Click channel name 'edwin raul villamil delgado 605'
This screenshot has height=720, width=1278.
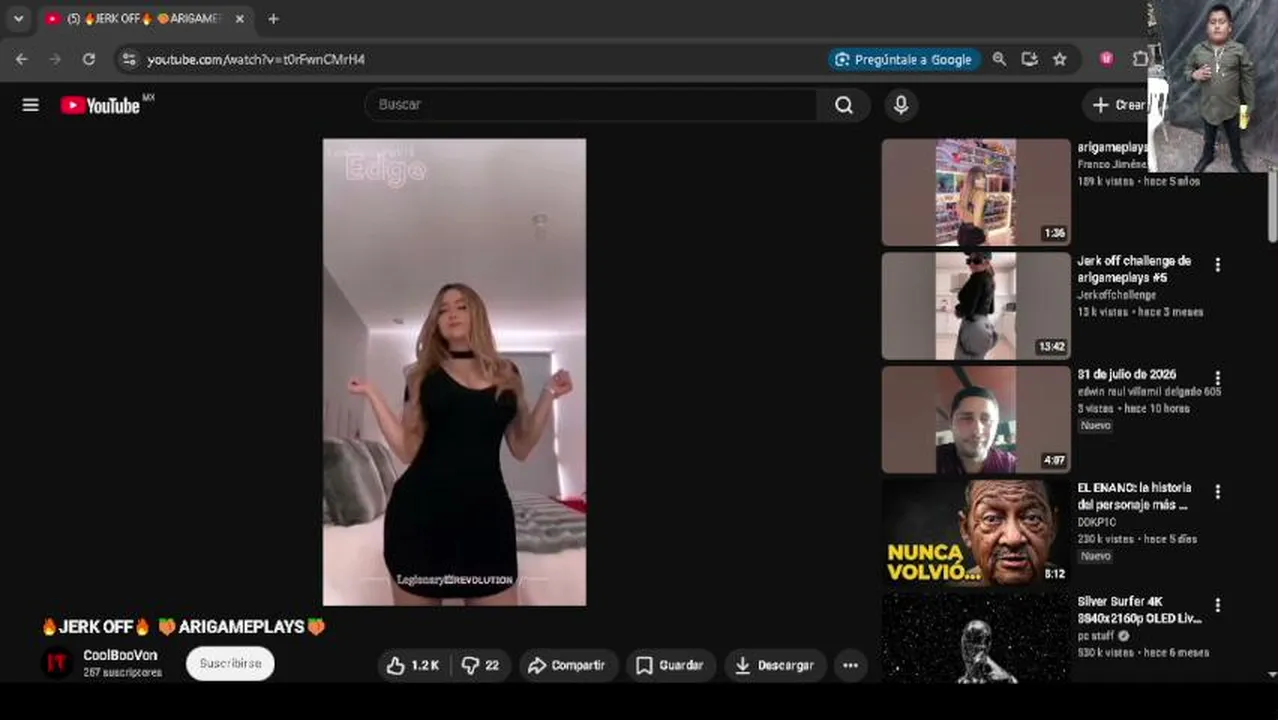(1149, 392)
